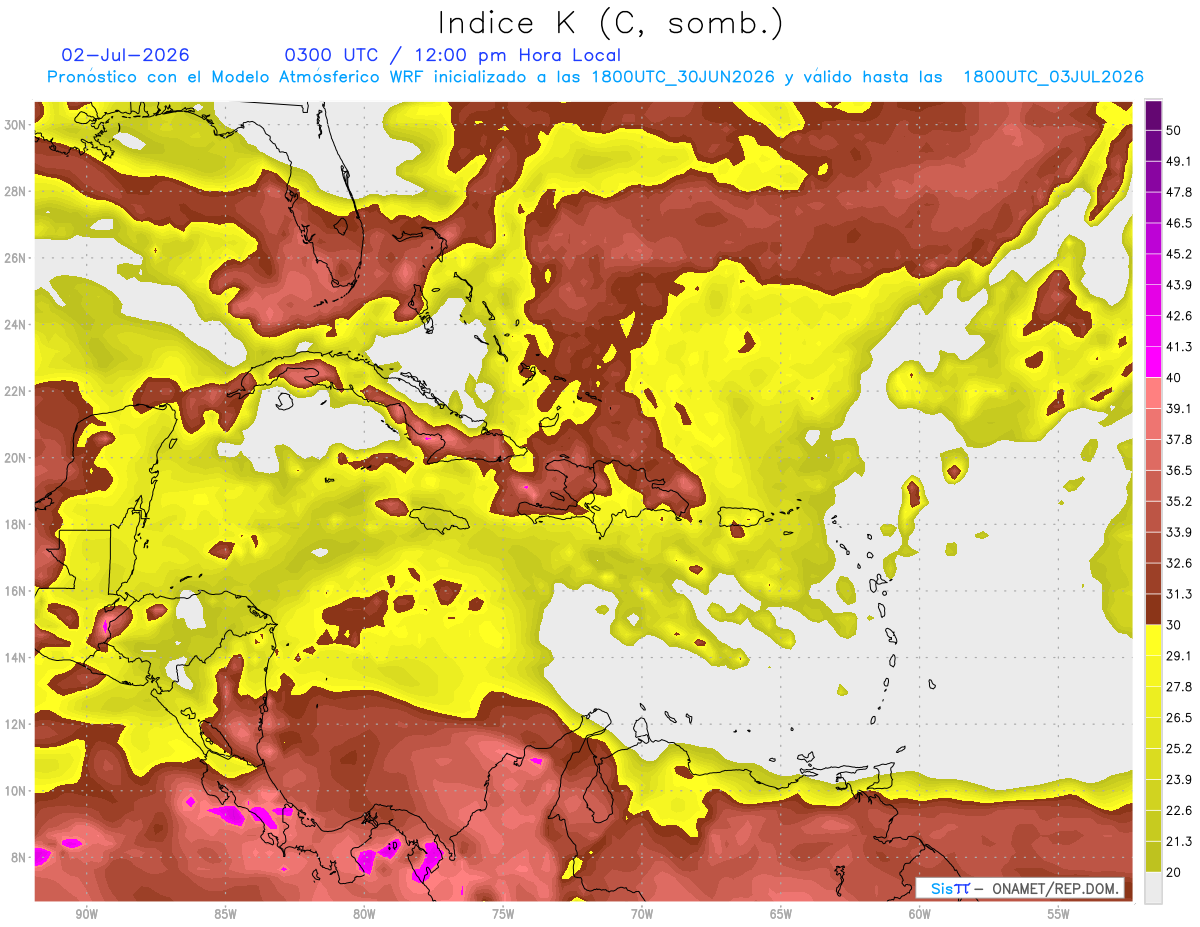This screenshot has width=1200, height=927.
Task: Click the "41.3" color scale value
Action: point(1179,347)
